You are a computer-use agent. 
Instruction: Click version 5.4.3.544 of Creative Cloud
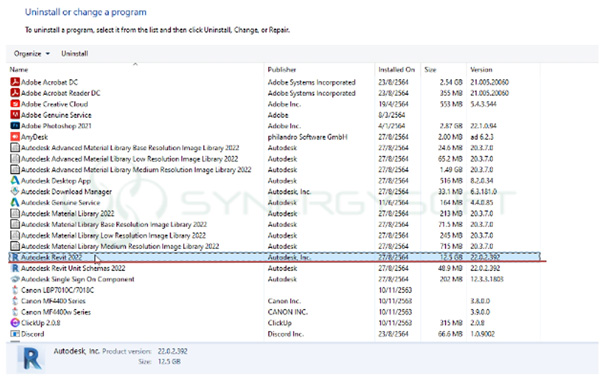coord(483,104)
